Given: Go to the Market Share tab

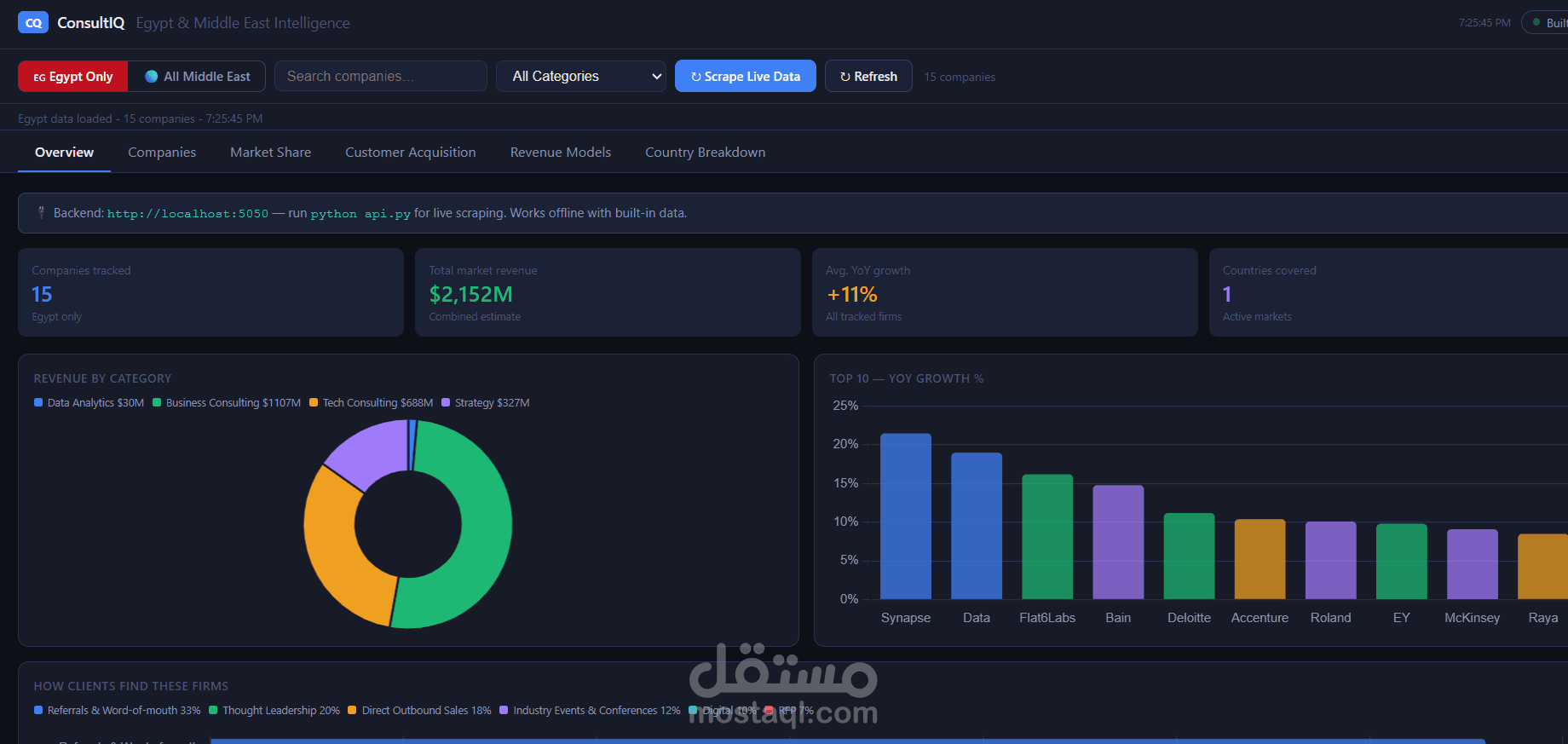Looking at the screenshot, I should 271,153.
